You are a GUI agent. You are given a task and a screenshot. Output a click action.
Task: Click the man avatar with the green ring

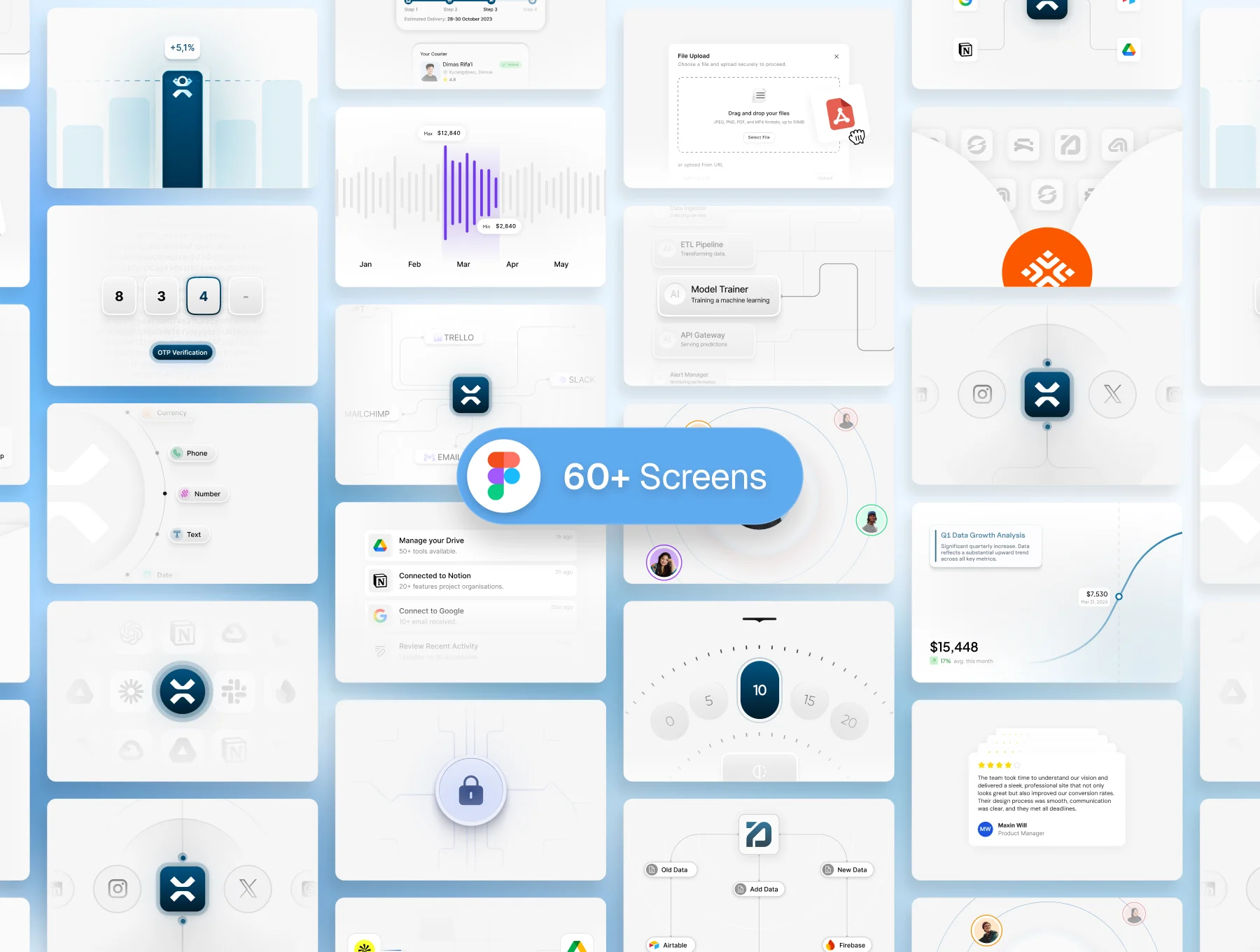871,520
